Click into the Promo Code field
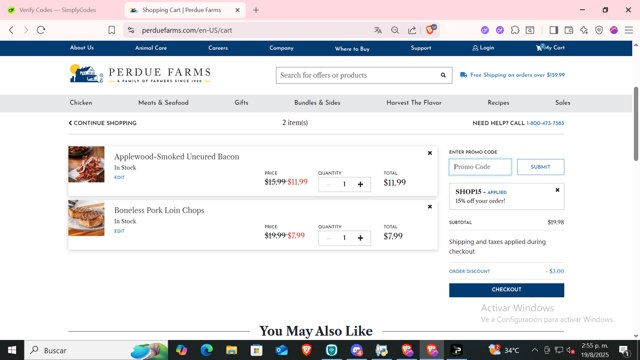The image size is (640, 360). pos(480,167)
